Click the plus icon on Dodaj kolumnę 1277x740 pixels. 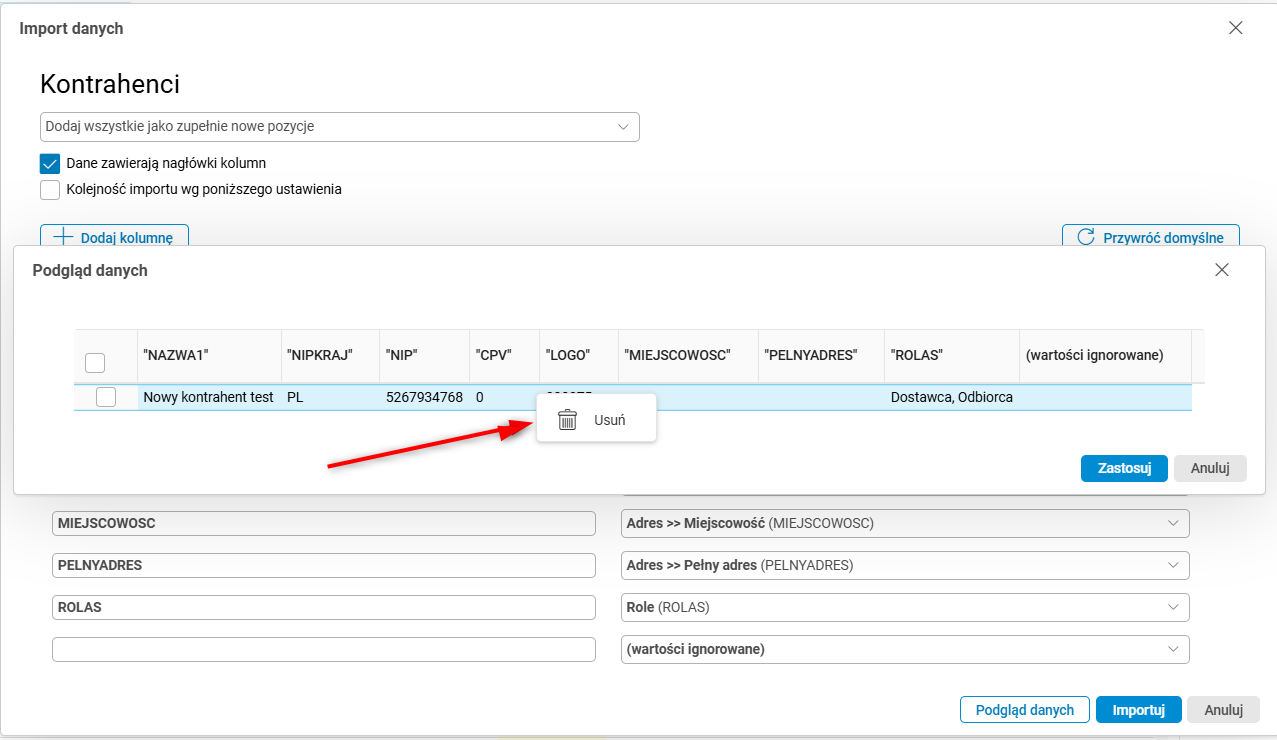tap(63, 237)
